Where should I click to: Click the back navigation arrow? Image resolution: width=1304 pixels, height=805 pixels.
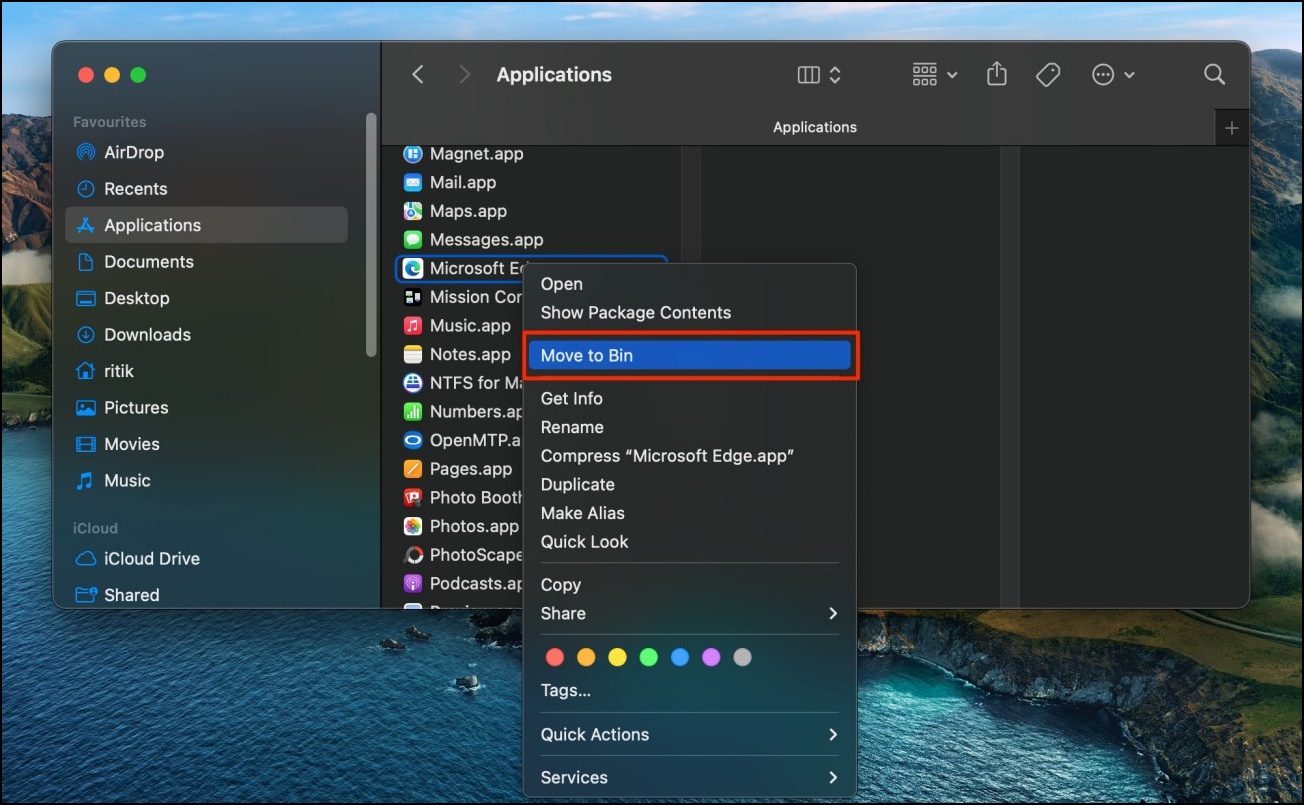click(418, 75)
